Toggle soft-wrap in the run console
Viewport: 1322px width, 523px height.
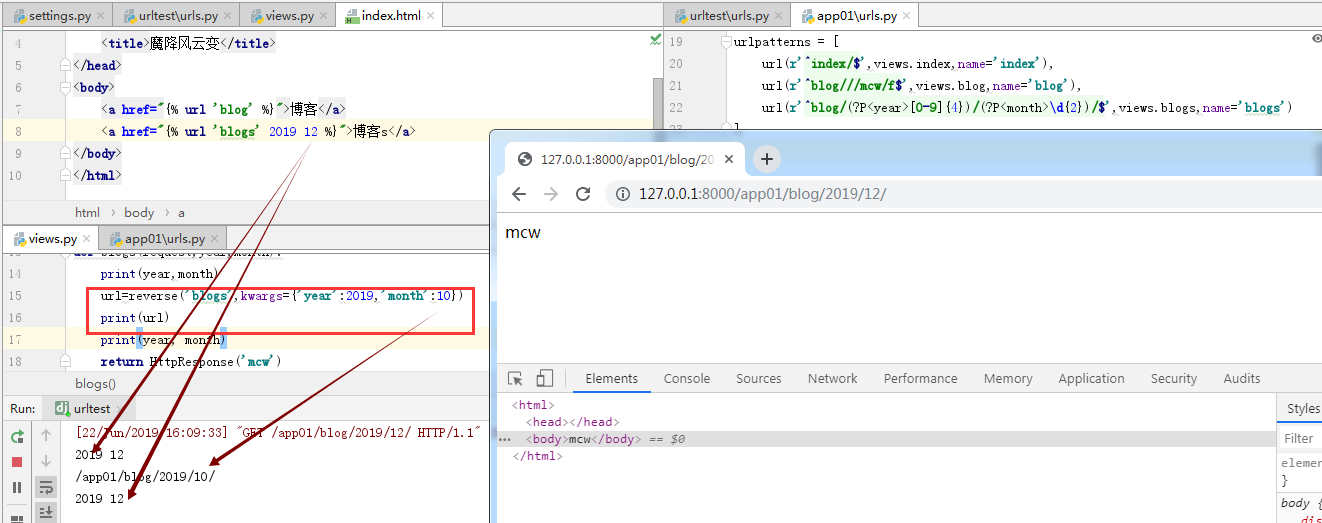[46, 487]
